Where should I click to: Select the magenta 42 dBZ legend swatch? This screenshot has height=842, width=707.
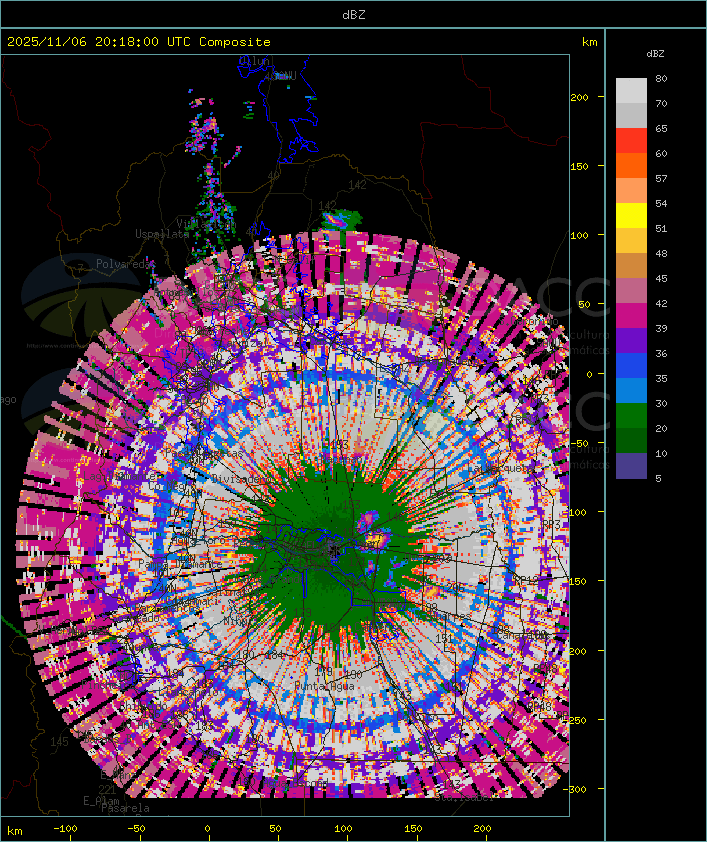631,315
